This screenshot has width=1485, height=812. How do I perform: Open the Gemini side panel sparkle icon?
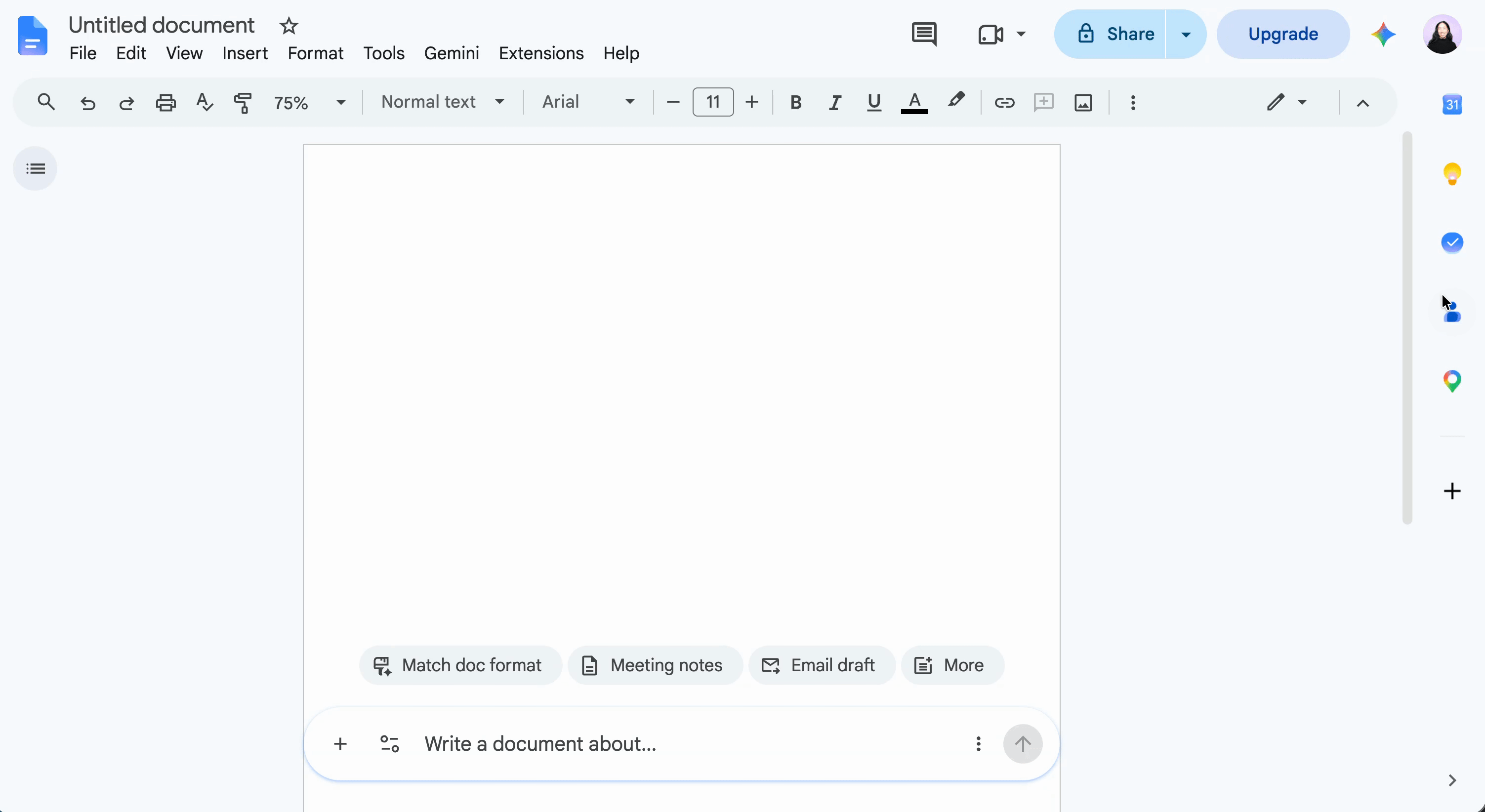(x=1383, y=34)
